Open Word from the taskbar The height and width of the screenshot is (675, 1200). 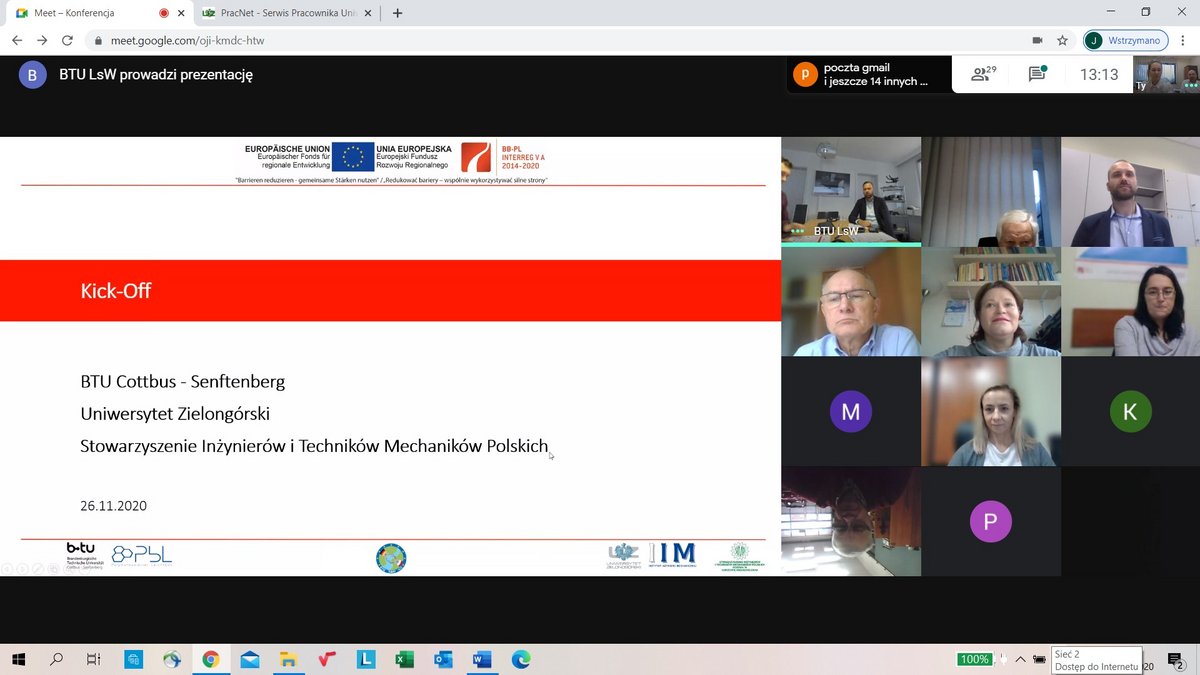tap(482, 659)
